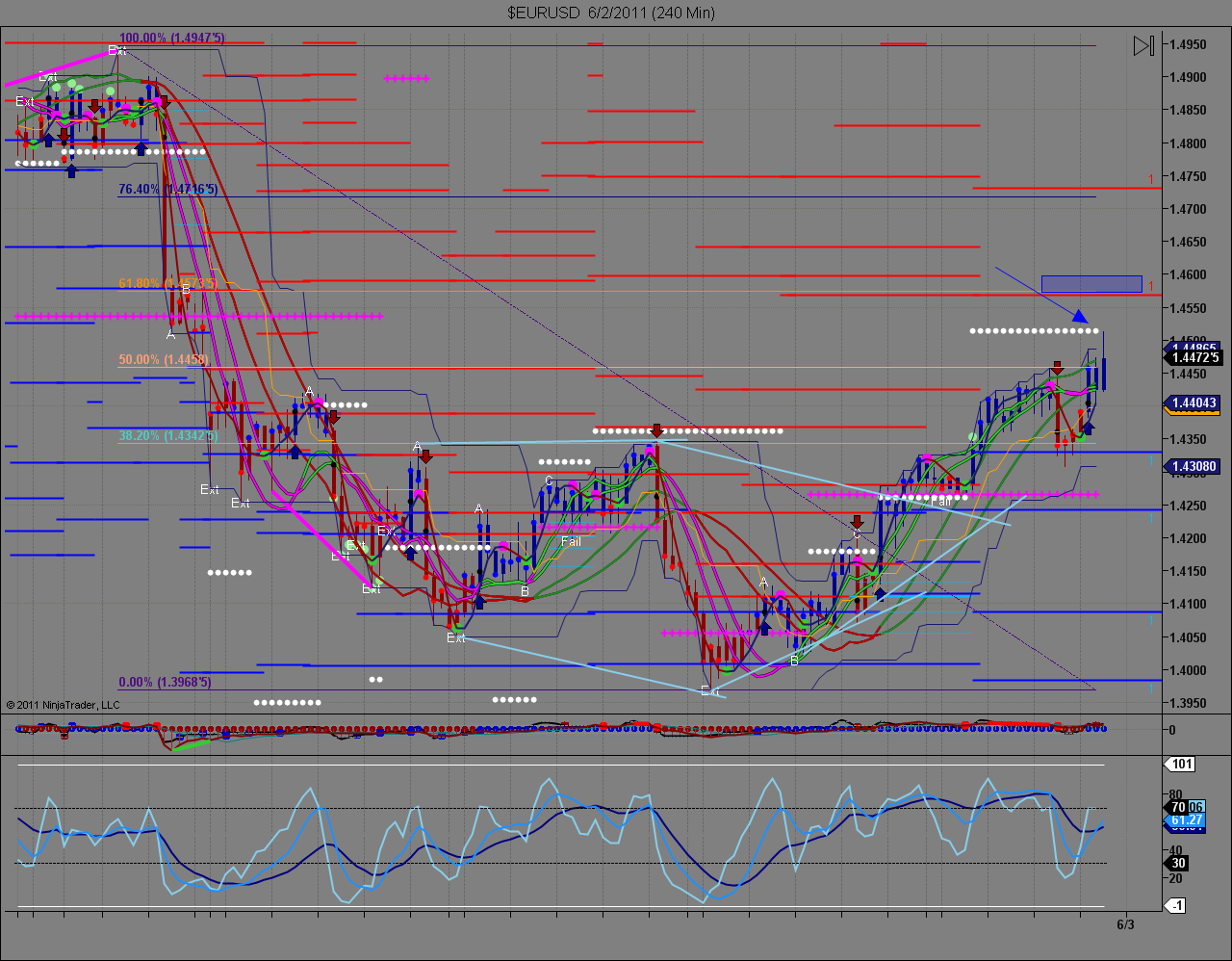Select the black 70 overbought level marker
Viewport: 1232px width, 961px height.
[x=1178, y=808]
